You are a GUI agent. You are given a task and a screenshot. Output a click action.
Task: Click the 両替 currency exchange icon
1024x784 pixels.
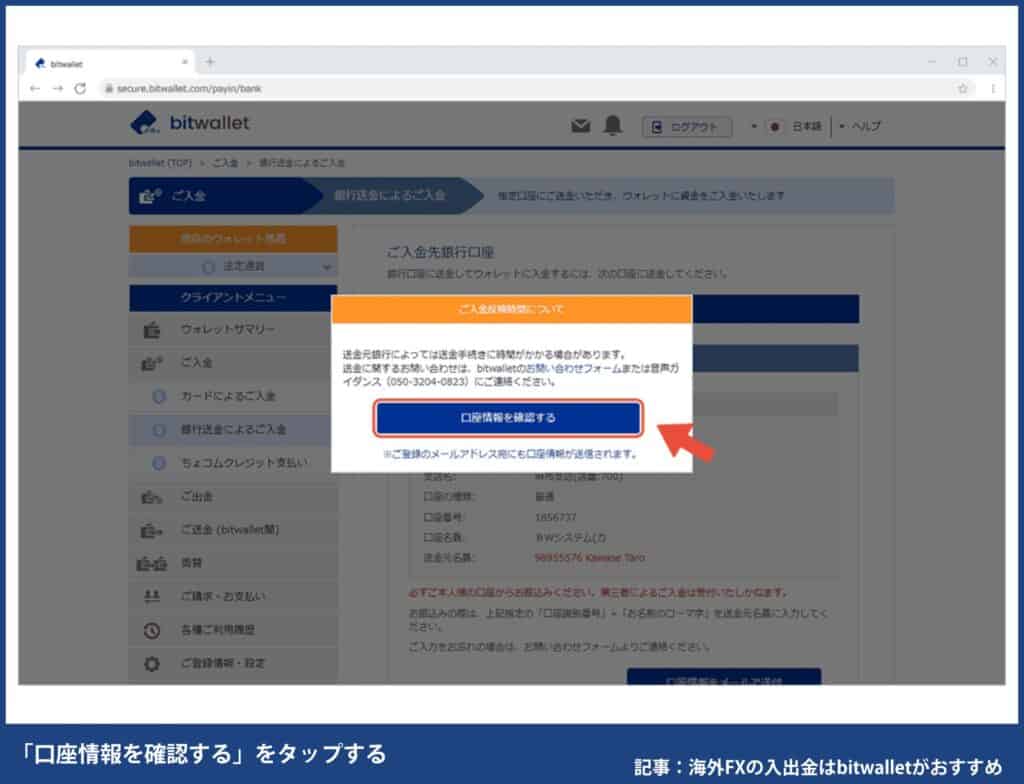pyautogui.click(x=152, y=563)
